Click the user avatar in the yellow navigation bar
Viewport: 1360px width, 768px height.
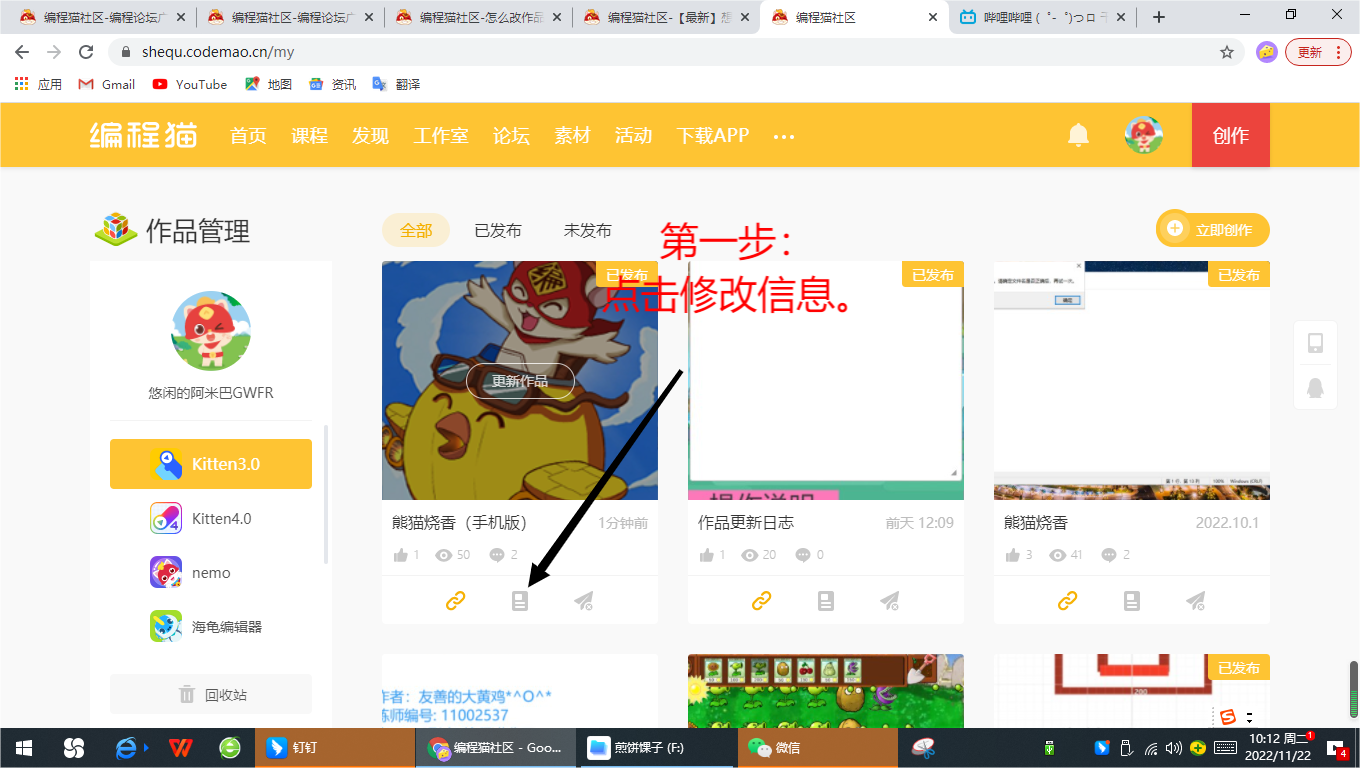(1144, 135)
